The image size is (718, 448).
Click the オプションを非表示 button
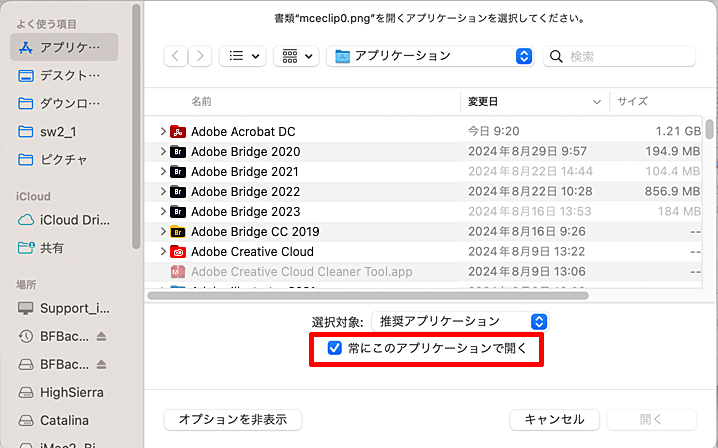(x=233, y=420)
